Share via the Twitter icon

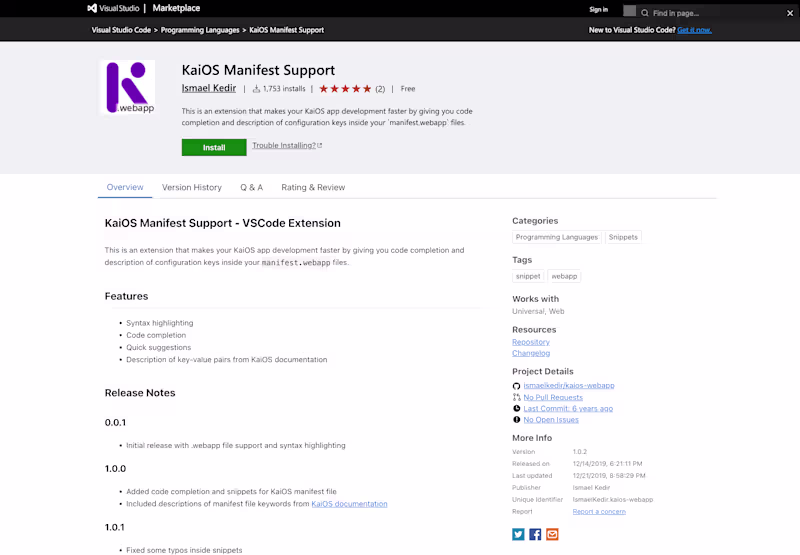point(518,534)
